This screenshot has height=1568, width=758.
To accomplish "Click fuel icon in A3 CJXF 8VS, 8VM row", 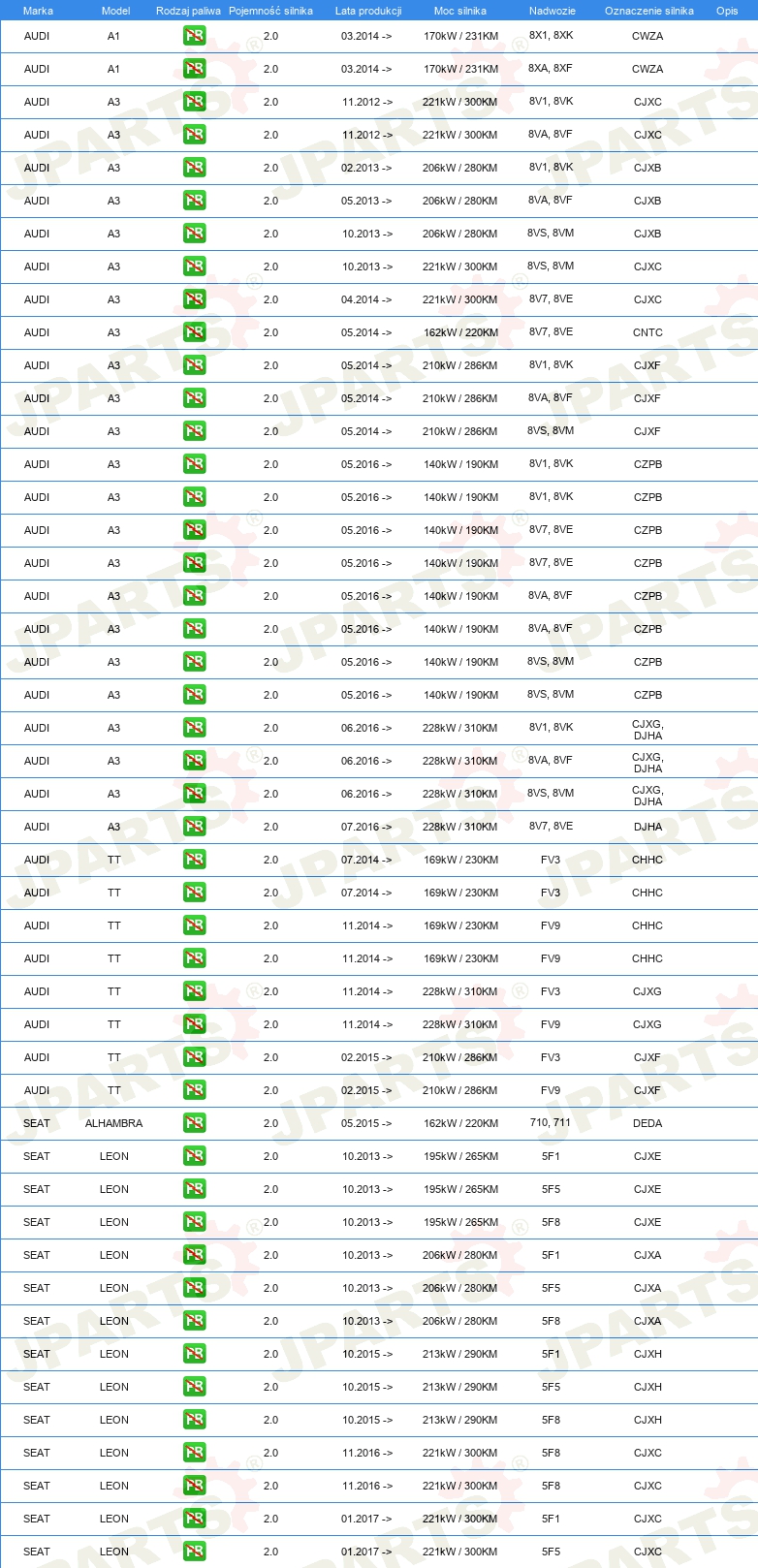I will 195,431.
